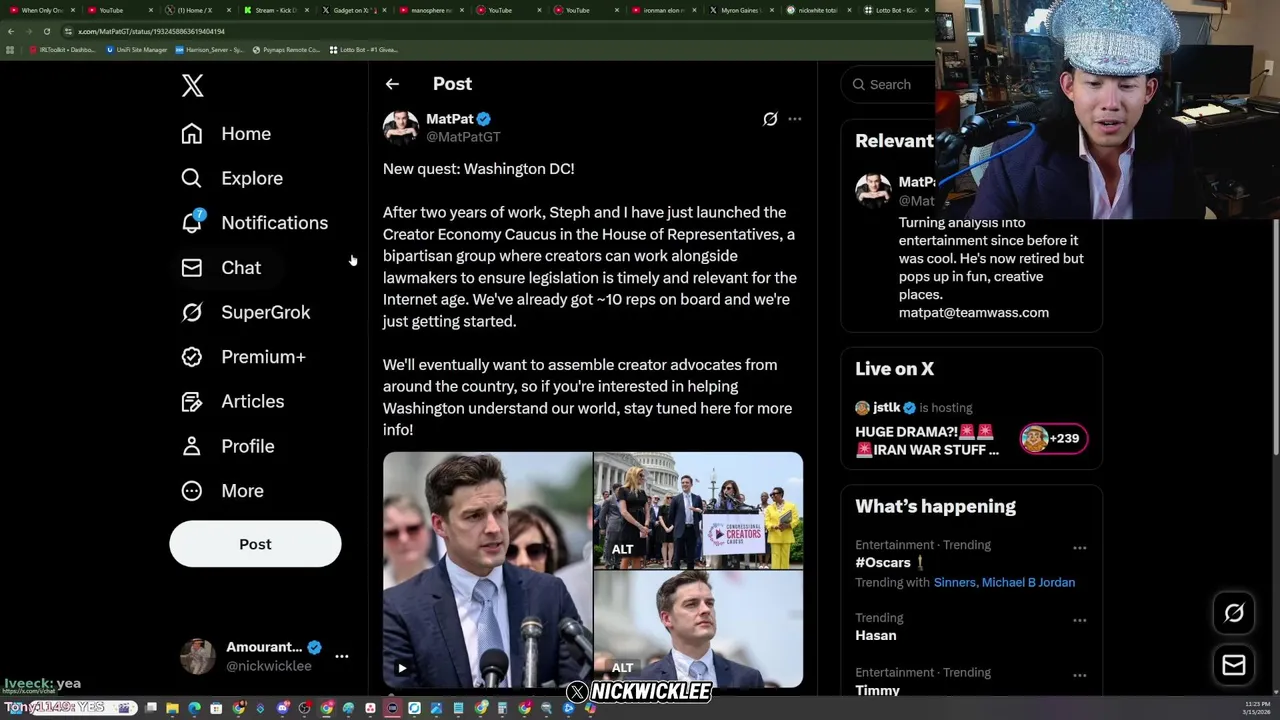Viewport: 1280px width, 720px height.
Task: Click the browser back arrow
Action: [x=11, y=31]
